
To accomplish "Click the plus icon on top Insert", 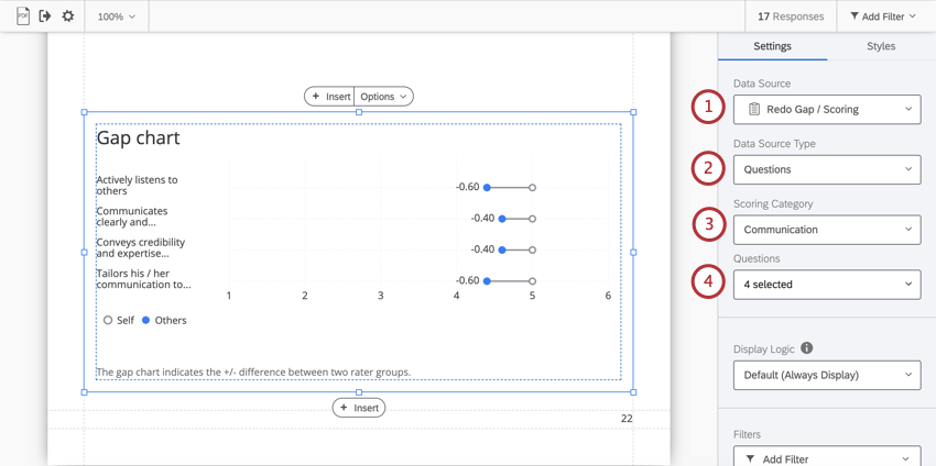I will [315, 97].
